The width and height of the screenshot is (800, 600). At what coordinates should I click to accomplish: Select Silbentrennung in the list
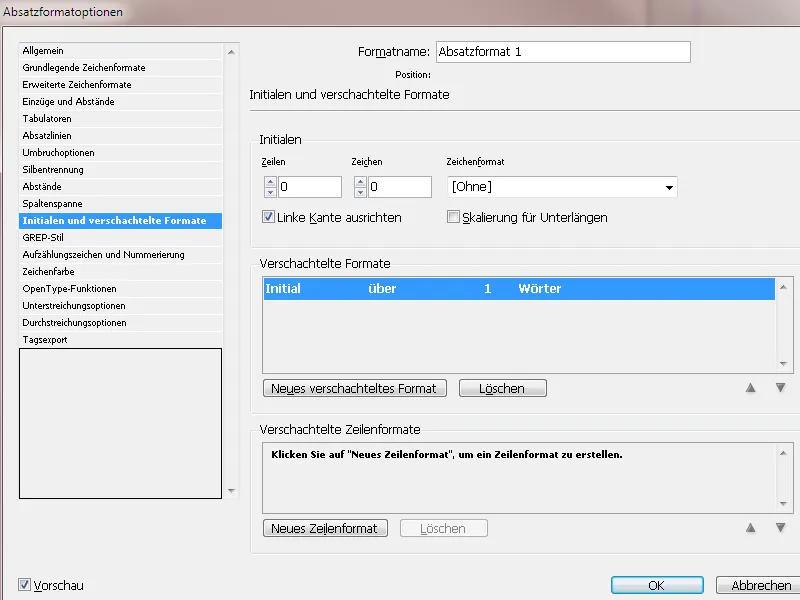pos(121,169)
